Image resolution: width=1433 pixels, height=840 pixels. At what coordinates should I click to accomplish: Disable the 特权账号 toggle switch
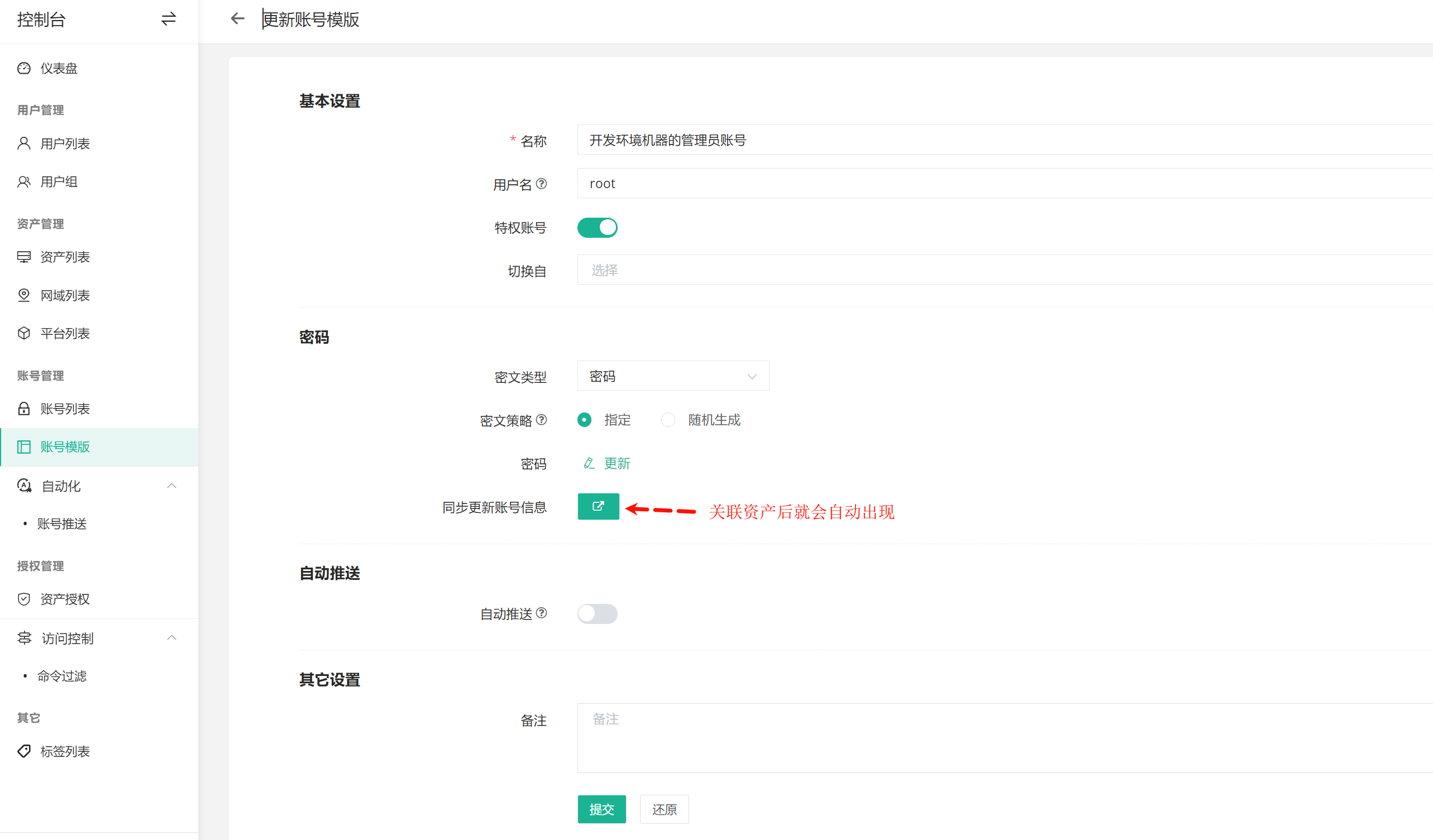[x=596, y=227]
